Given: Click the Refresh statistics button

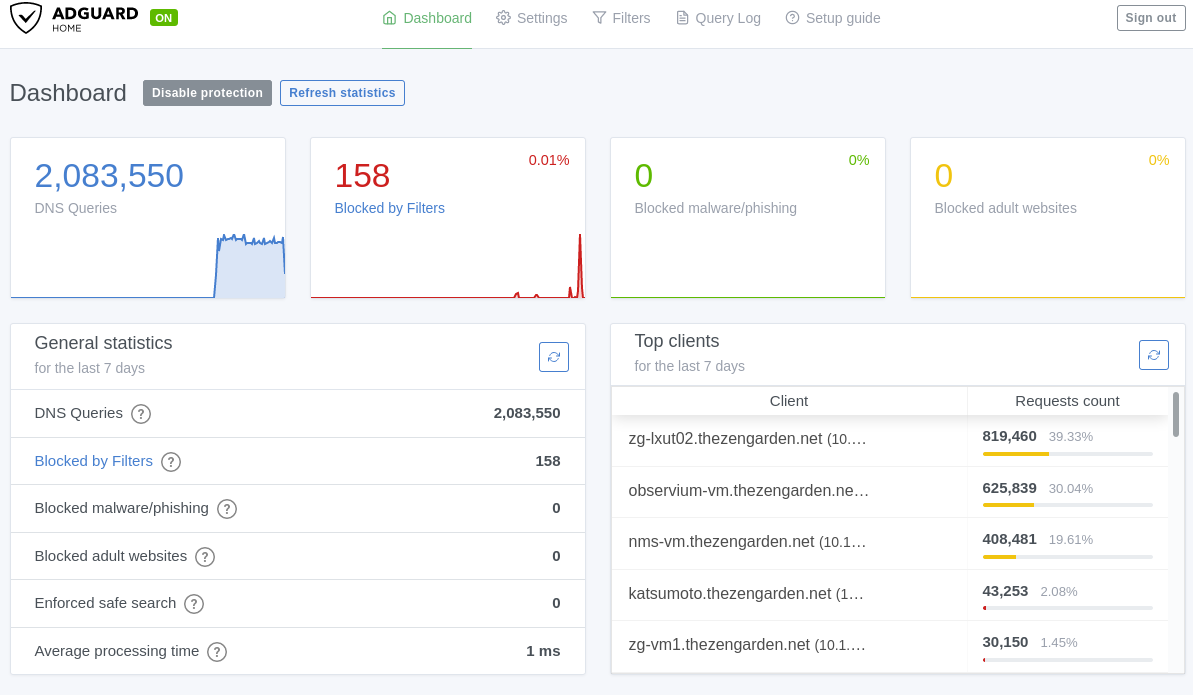Looking at the screenshot, I should 342,93.
